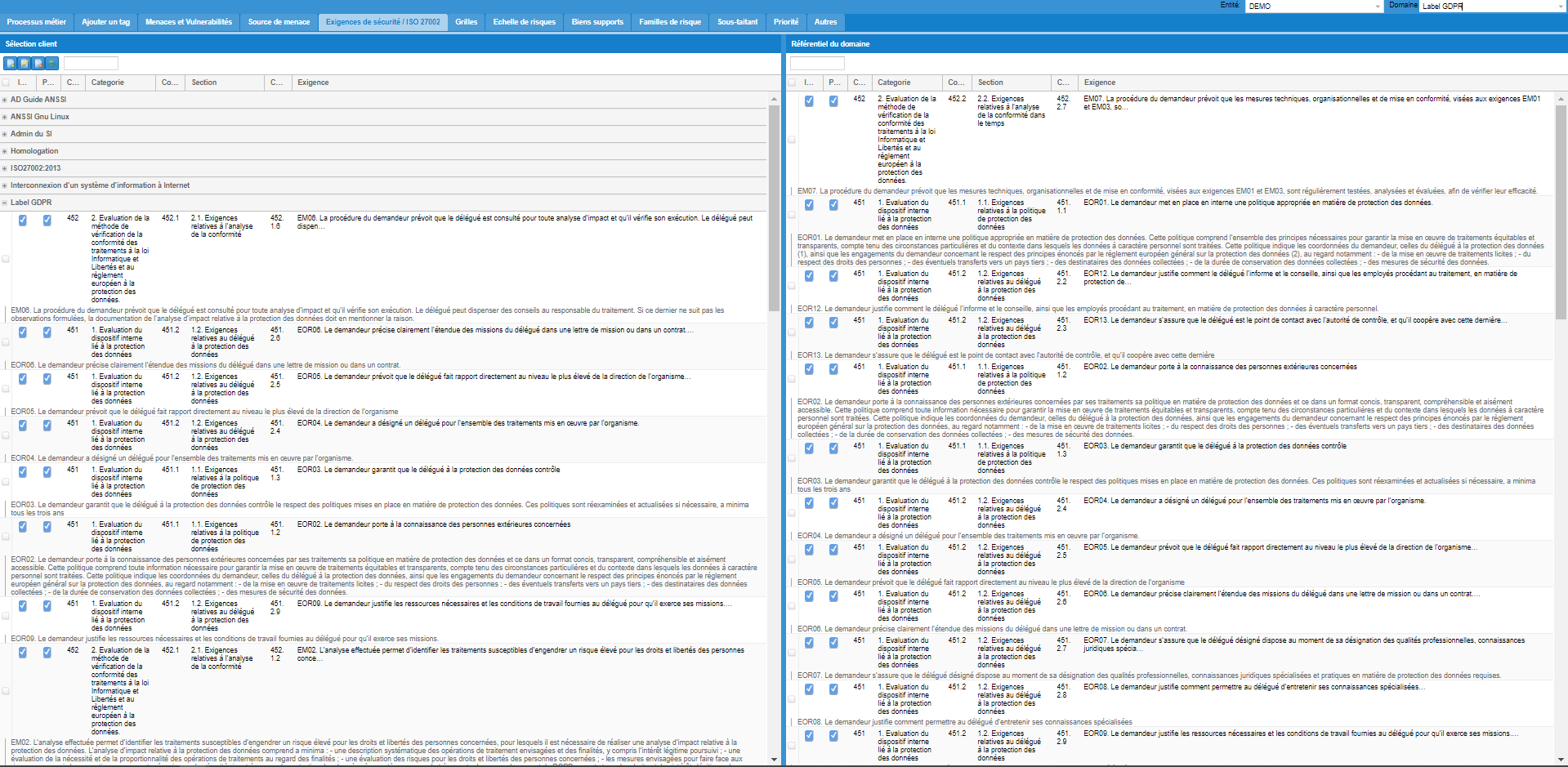Screen dimensions: 1568x767
Task: Toggle select-all checkbox in Sélection client header
Action: pyautogui.click(x=7, y=82)
